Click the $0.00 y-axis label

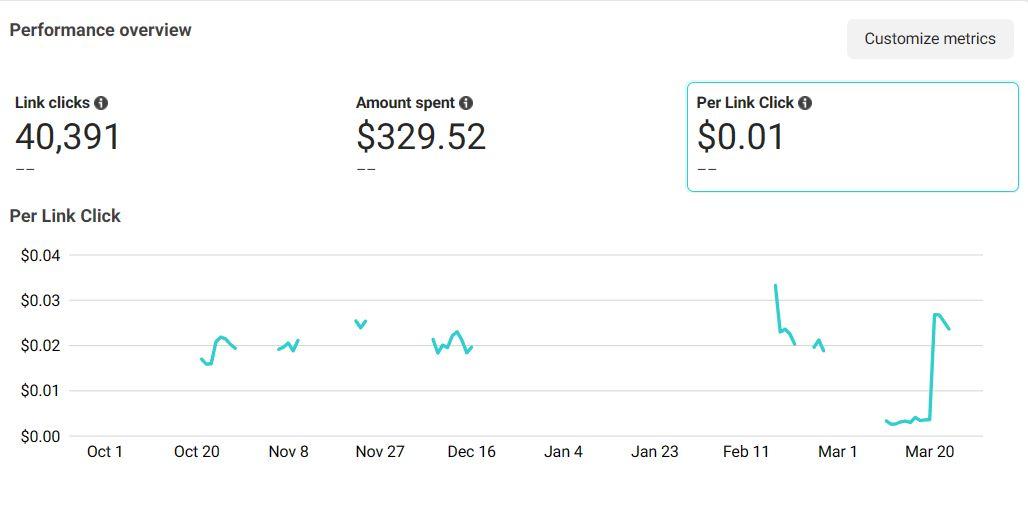[41, 437]
